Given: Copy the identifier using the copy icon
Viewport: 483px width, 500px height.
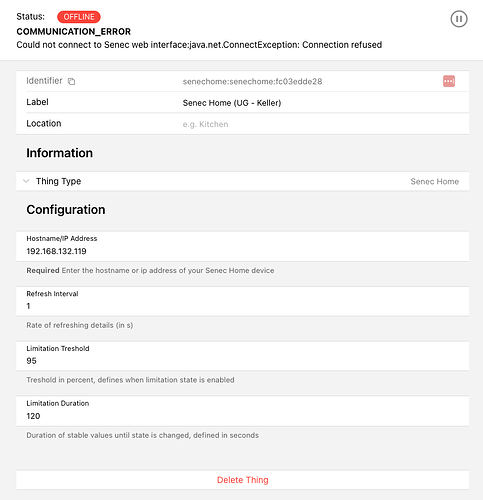Looking at the screenshot, I should click(71, 81).
